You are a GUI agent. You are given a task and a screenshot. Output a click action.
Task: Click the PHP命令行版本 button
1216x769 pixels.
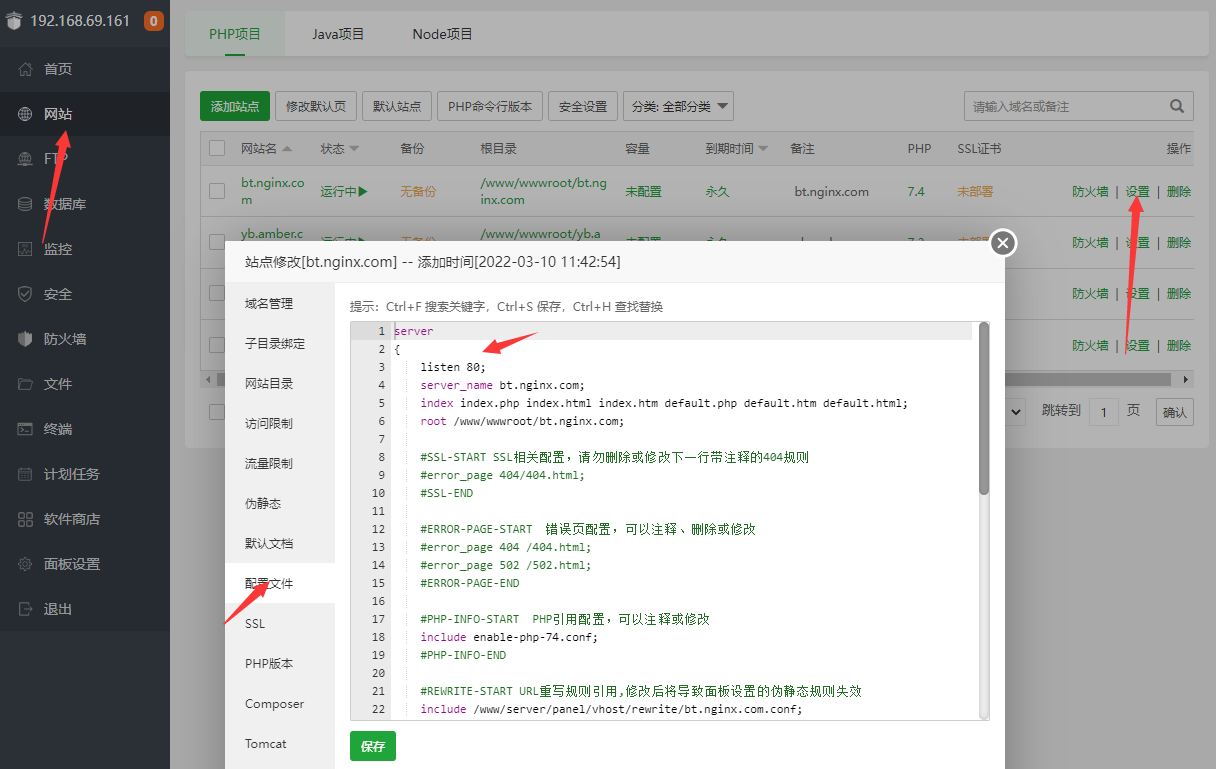[x=490, y=106]
